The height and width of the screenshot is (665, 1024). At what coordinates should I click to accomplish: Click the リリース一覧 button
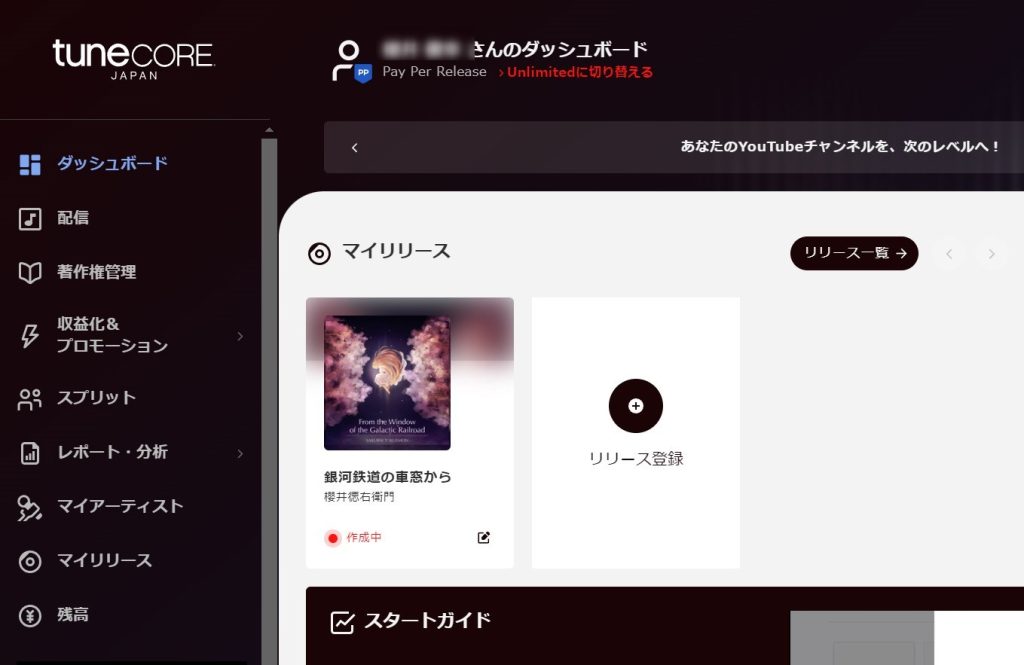pos(854,253)
